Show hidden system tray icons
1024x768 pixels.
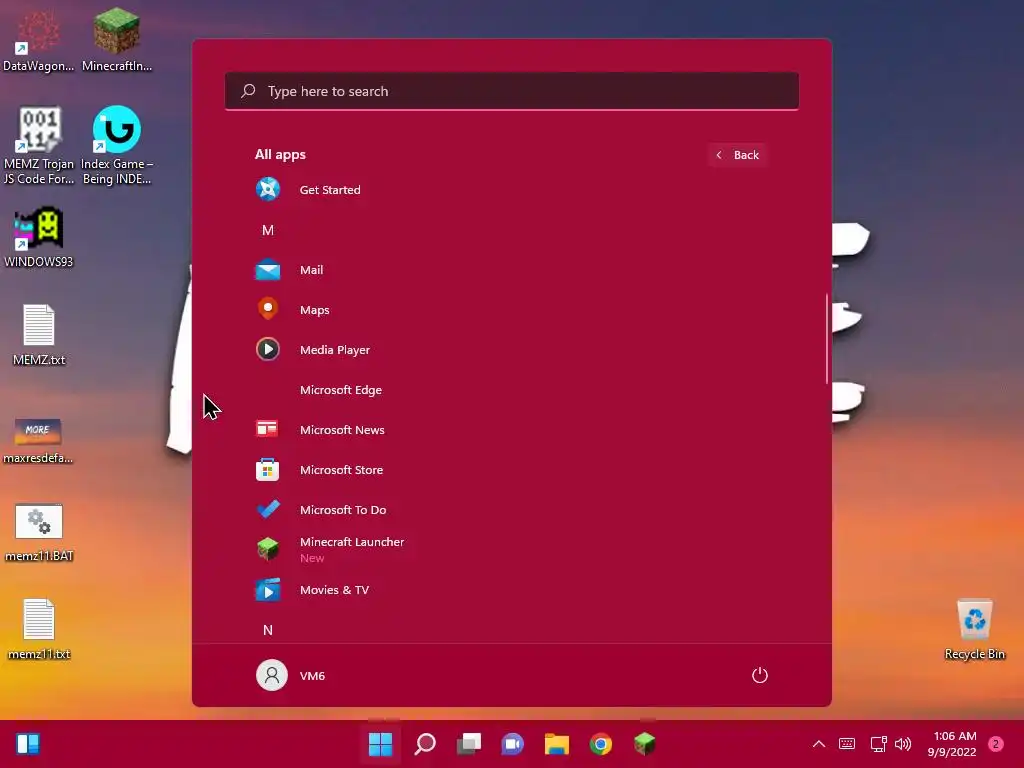pos(818,743)
